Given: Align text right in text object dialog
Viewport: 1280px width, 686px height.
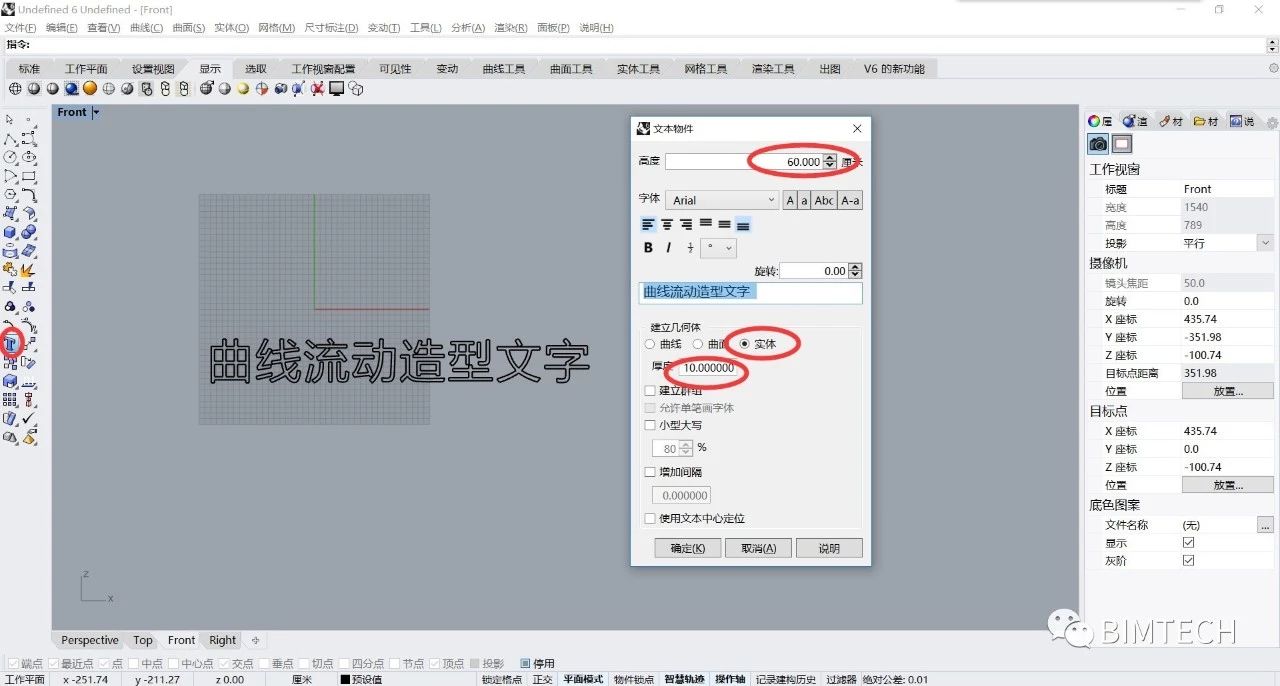Looking at the screenshot, I should click(x=686, y=225).
